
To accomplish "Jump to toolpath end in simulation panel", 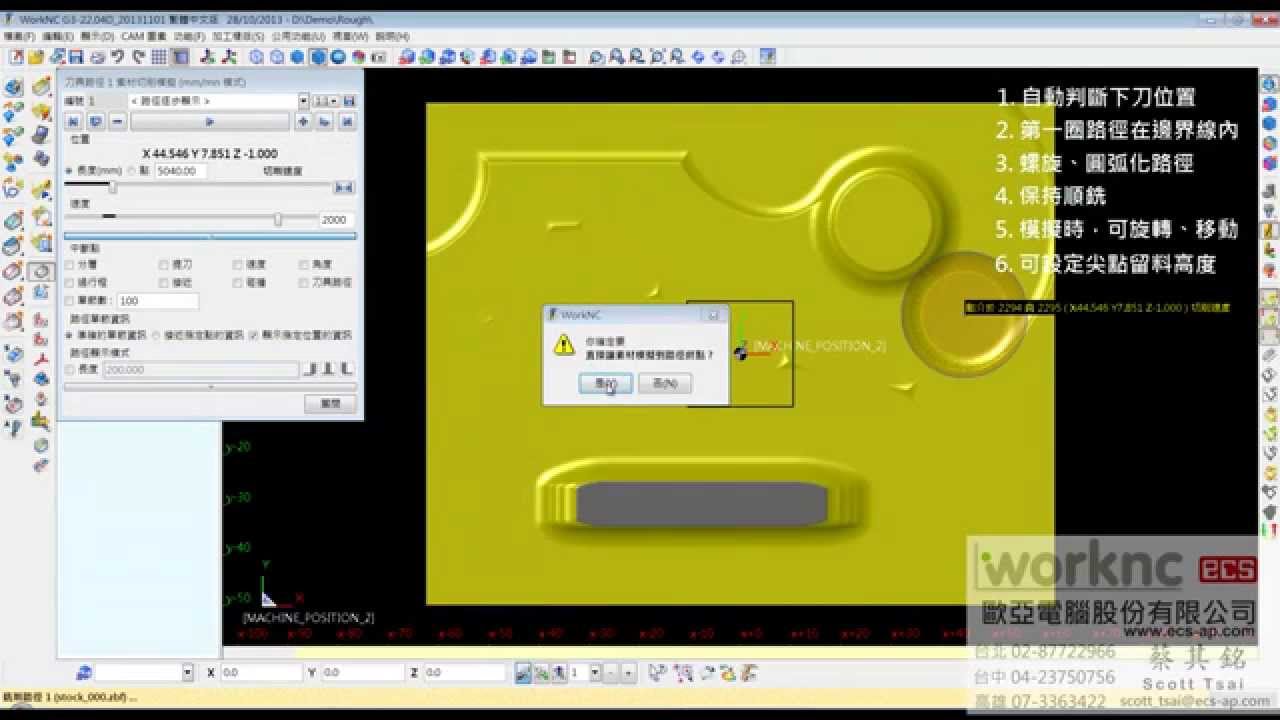I will 347,121.
